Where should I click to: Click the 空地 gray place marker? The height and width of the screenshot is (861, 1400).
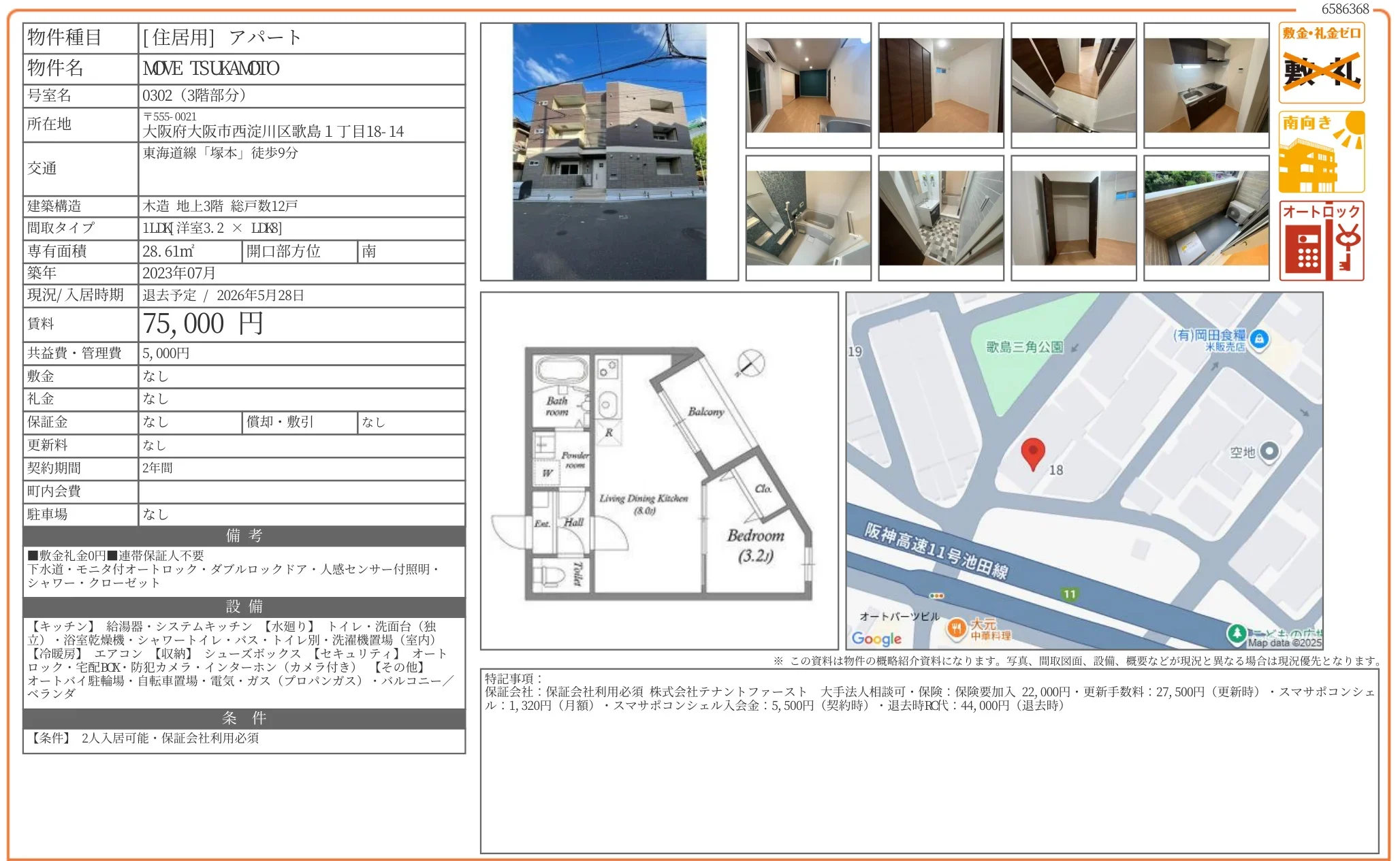(1269, 451)
